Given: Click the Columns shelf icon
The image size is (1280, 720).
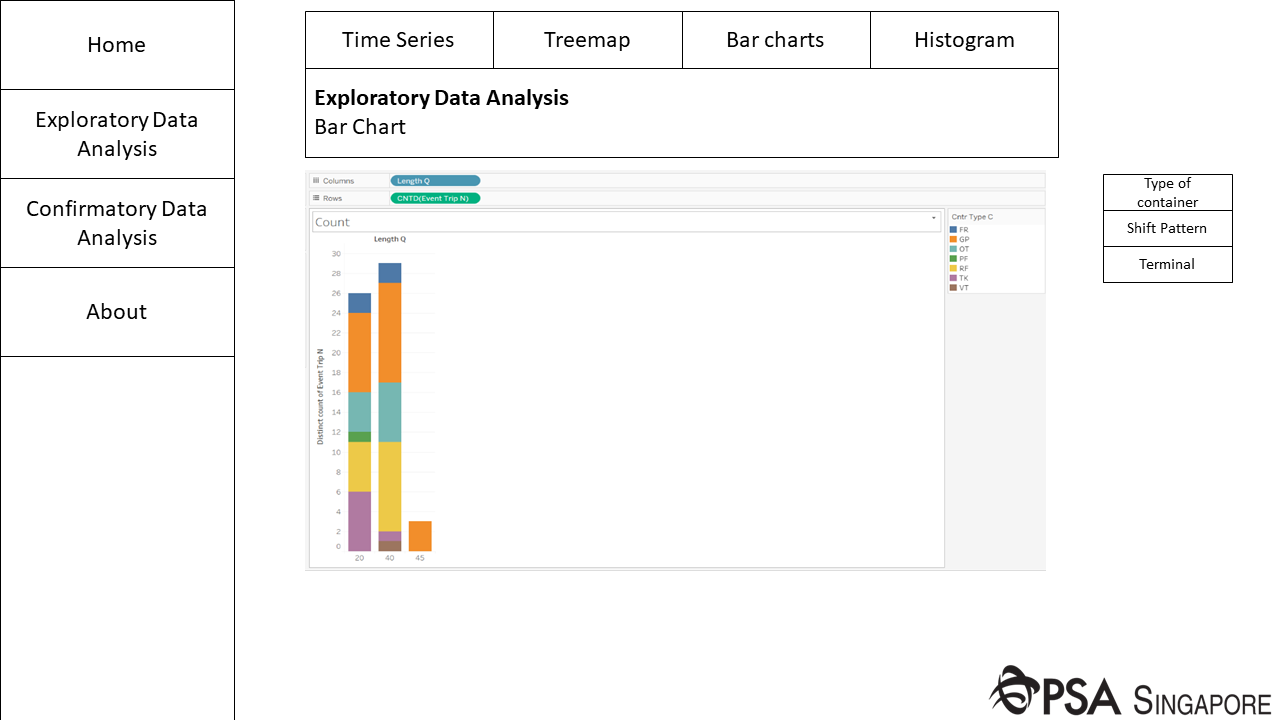Looking at the screenshot, I should (316, 181).
